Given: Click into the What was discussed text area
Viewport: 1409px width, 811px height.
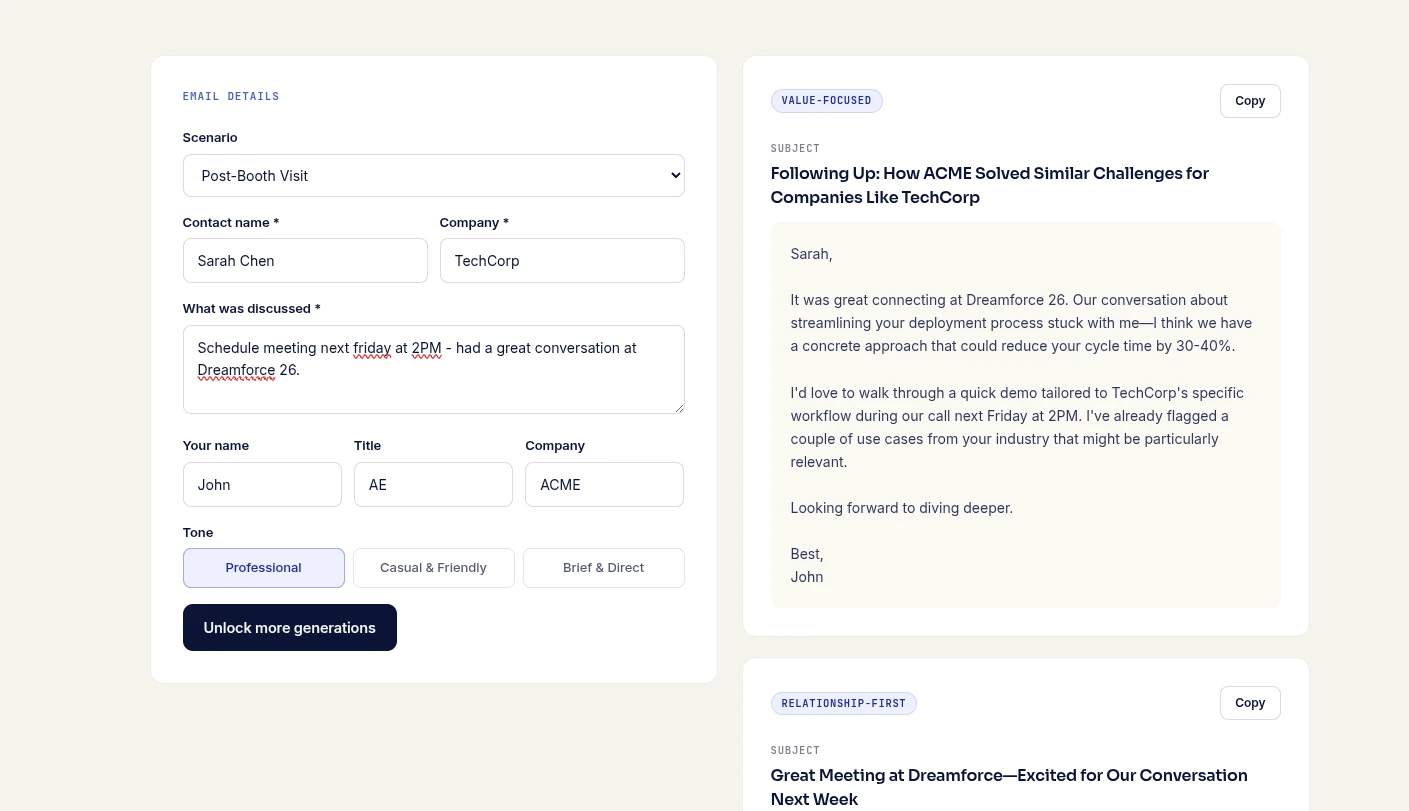Looking at the screenshot, I should (x=433, y=369).
